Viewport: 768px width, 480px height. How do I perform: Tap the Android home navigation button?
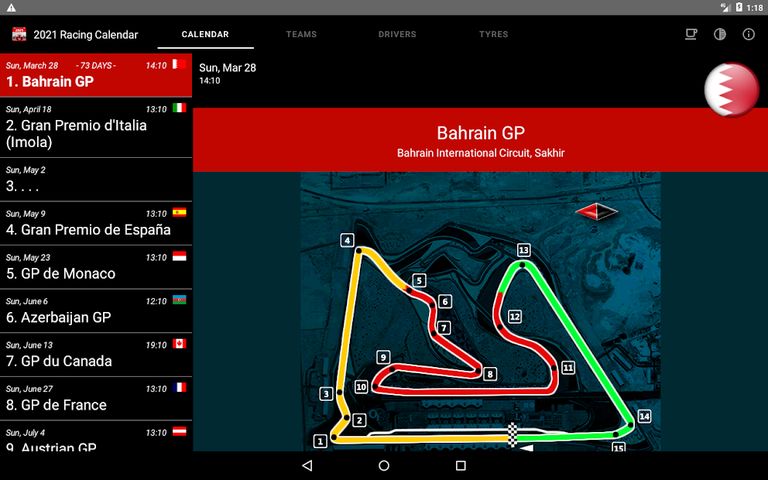click(384, 465)
